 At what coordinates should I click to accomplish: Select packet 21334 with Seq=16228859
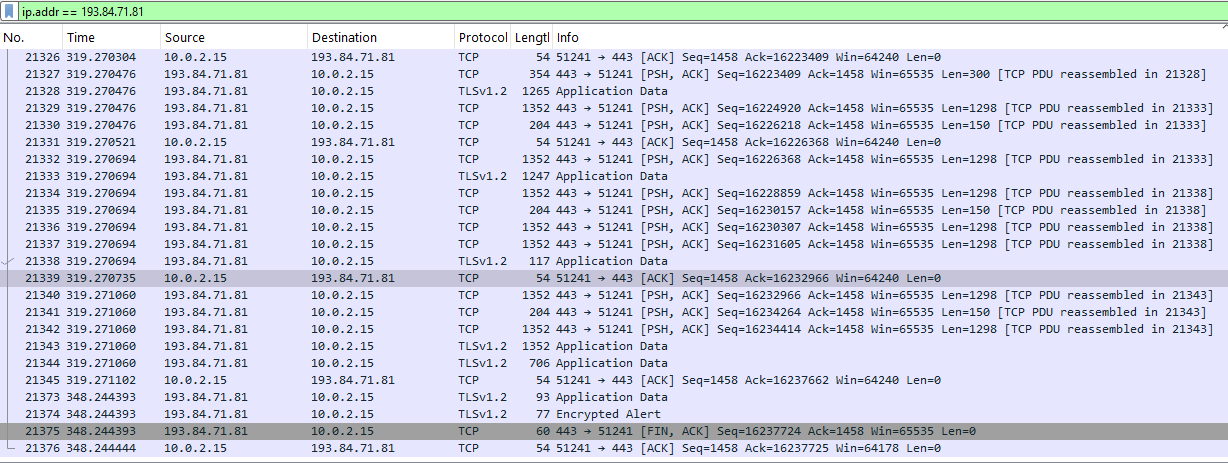pyautogui.click(x=614, y=193)
